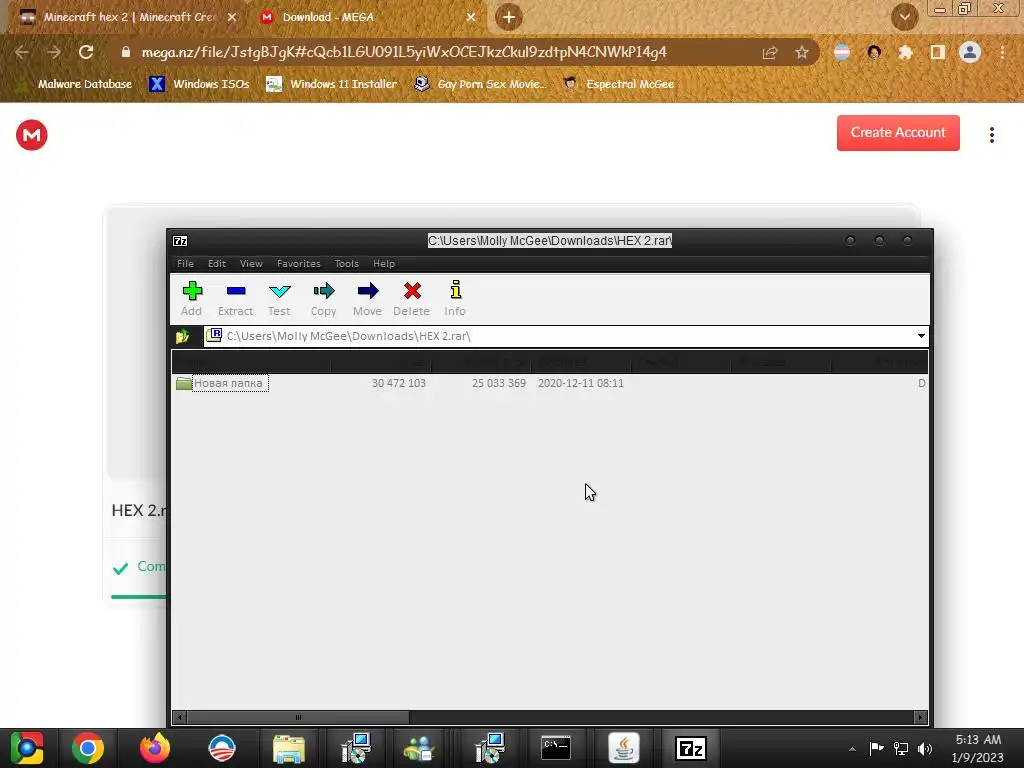Run the Test archive tool
This screenshot has height=768, width=1024.
point(279,298)
